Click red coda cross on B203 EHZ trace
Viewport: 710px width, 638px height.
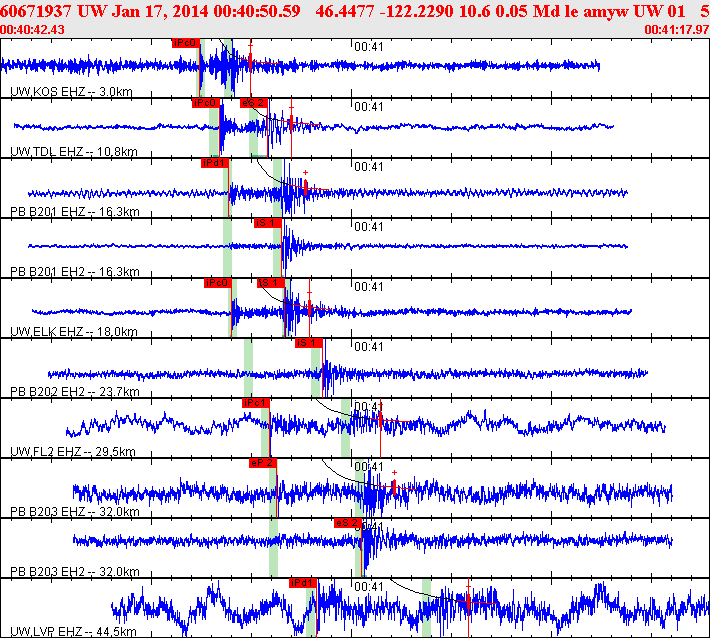click(394, 473)
